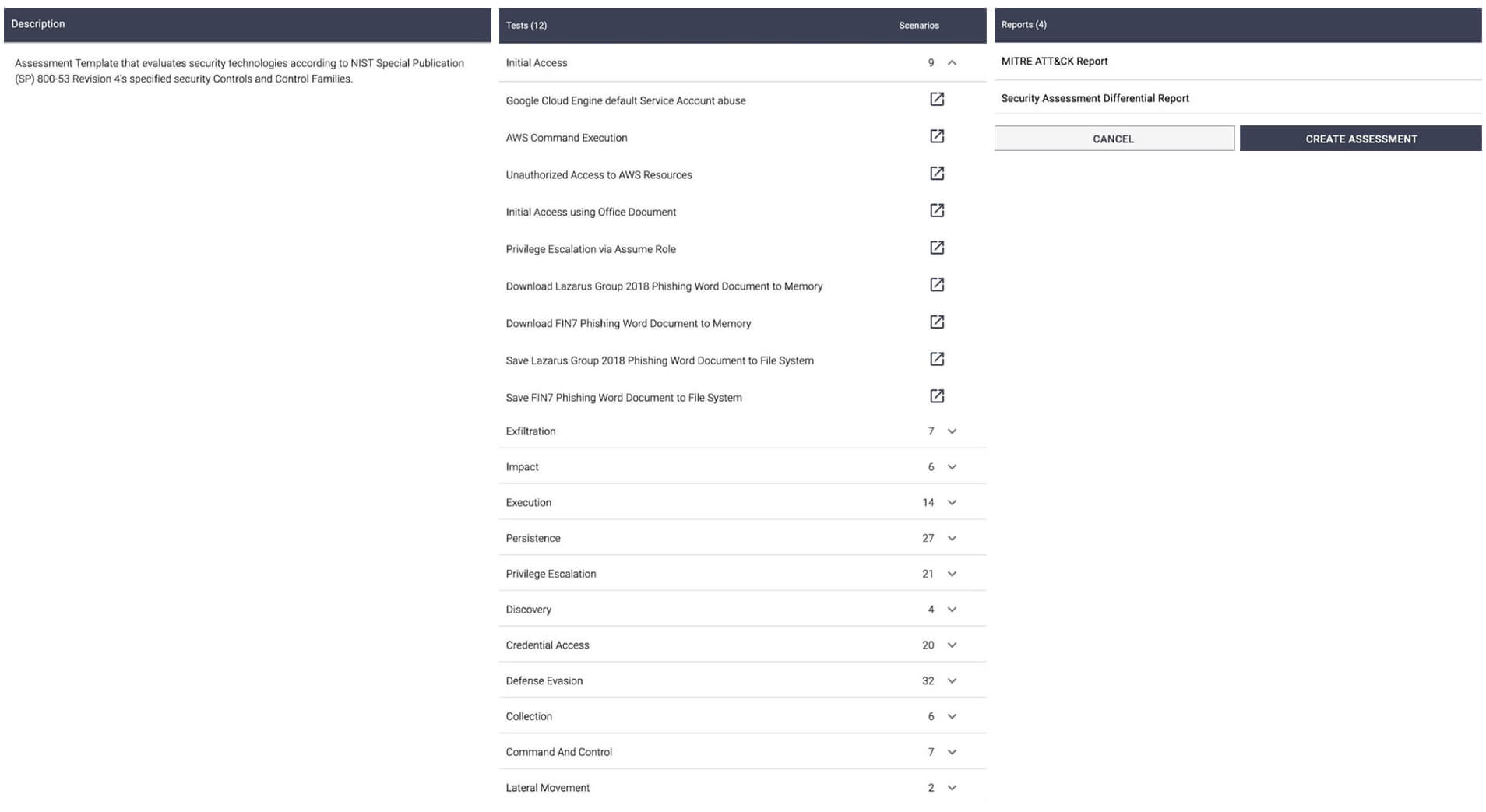Open Save FIN7 Phishing Document link icon
Image resolution: width=1486 pixels, height=812 pixels.
pos(937,397)
